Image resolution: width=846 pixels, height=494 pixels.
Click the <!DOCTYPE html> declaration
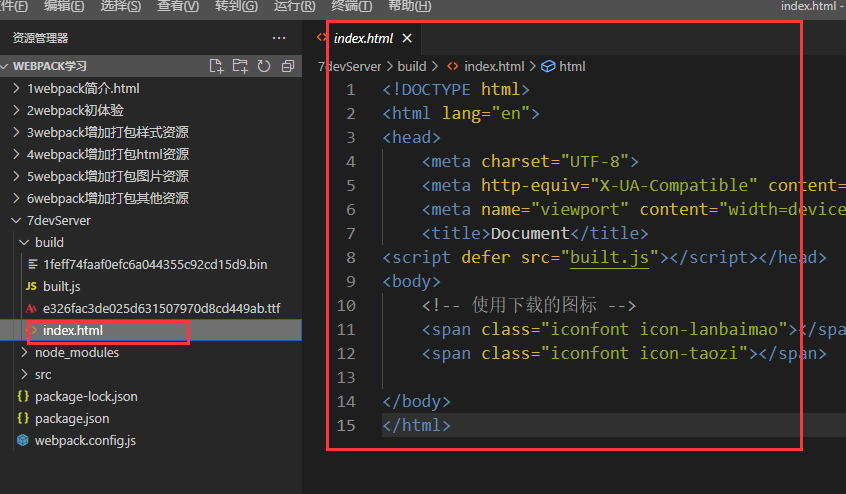click(x=456, y=89)
